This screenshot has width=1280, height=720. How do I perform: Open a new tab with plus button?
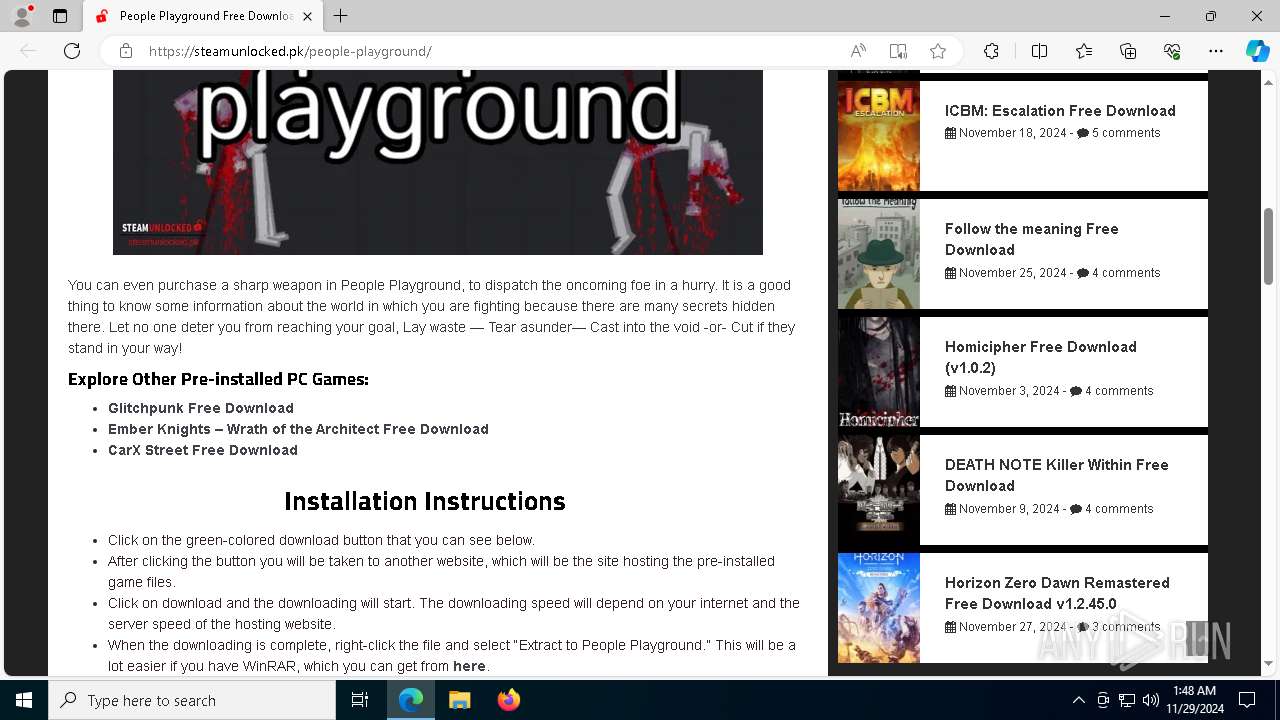click(x=341, y=16)
